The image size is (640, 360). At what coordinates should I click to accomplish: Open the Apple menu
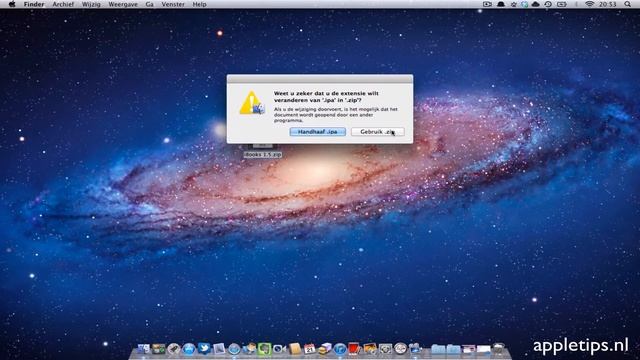click(11, 4)
